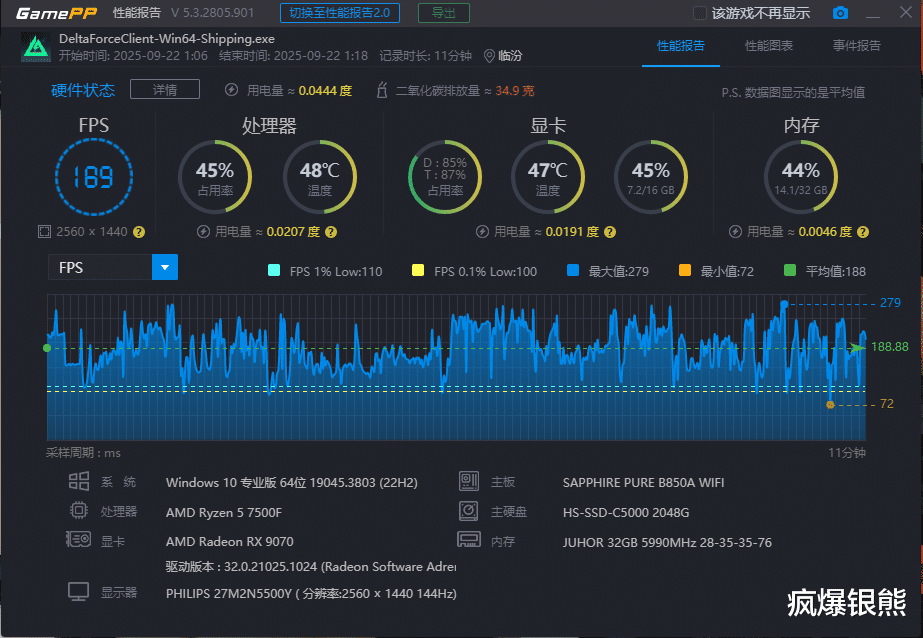Click the 硬件状态 heading link
The width and height of the screenshot is (923, 638).
[83, 90]
